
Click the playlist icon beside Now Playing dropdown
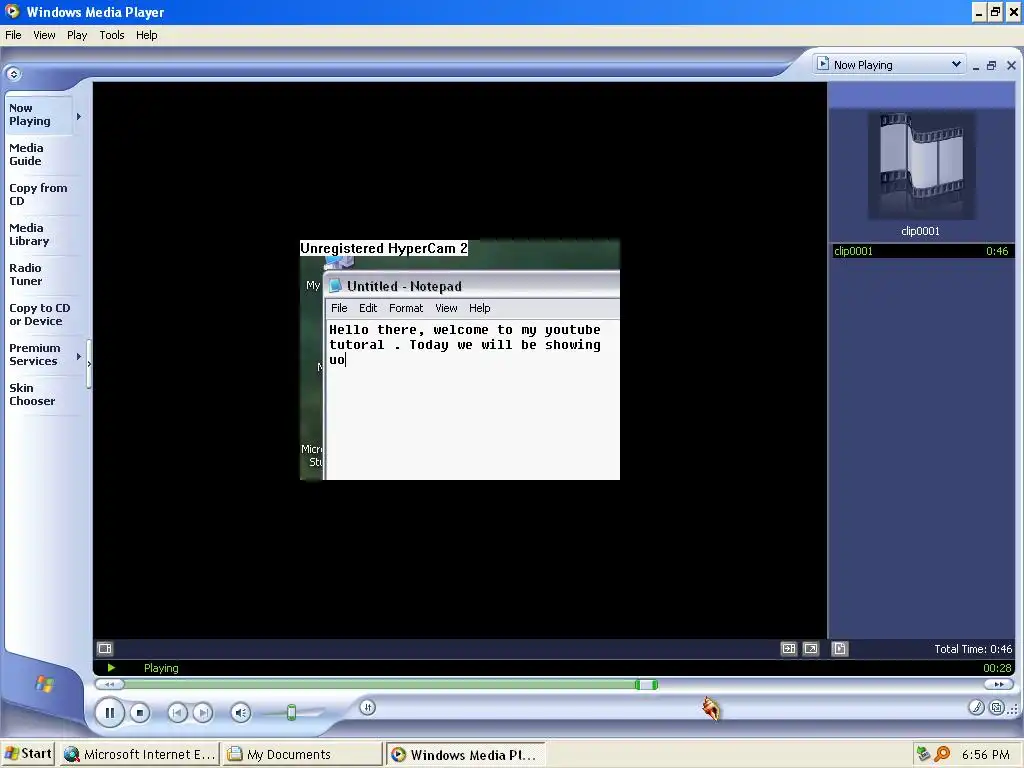point(824,63)
